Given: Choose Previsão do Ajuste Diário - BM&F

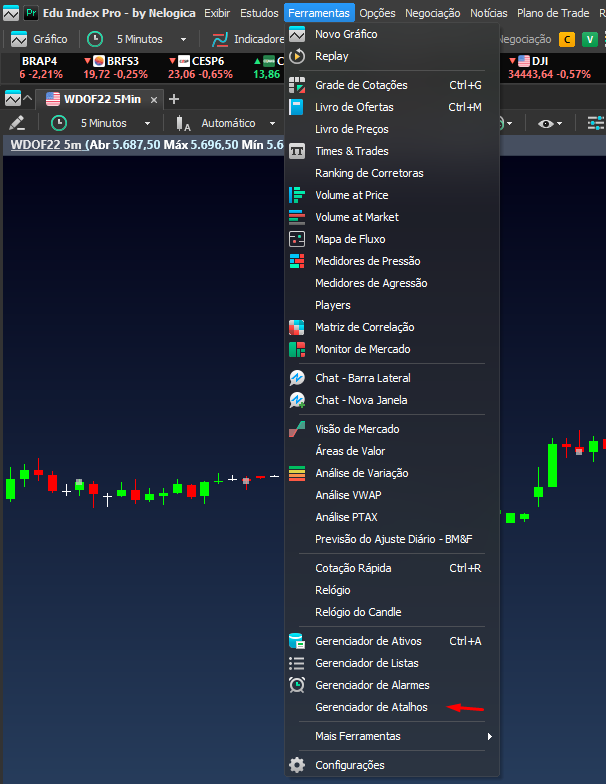Looking at the screenshot, I should (392, 539).
